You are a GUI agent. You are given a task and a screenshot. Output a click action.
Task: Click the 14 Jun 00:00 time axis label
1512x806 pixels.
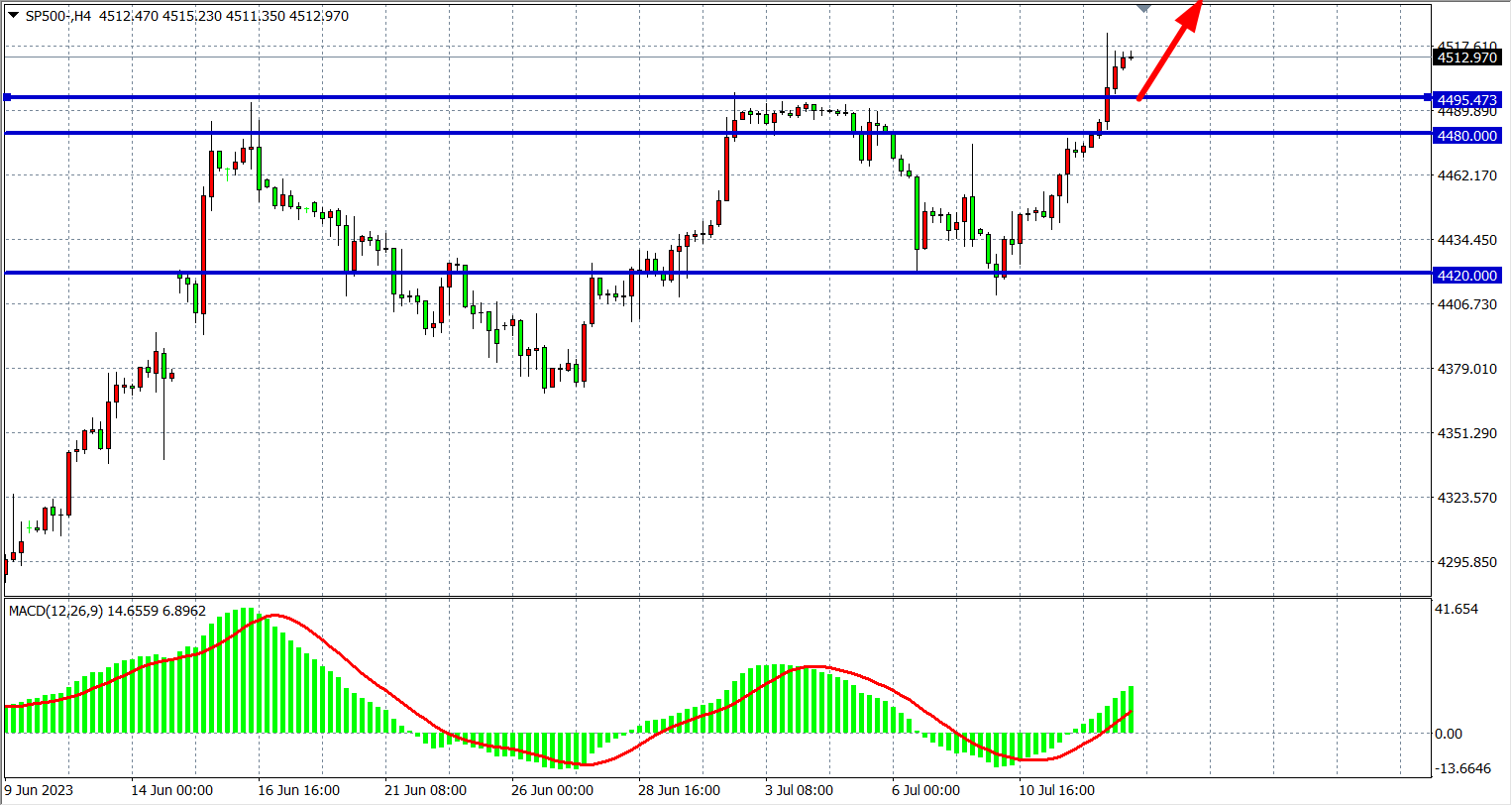[x=171, y=790]
